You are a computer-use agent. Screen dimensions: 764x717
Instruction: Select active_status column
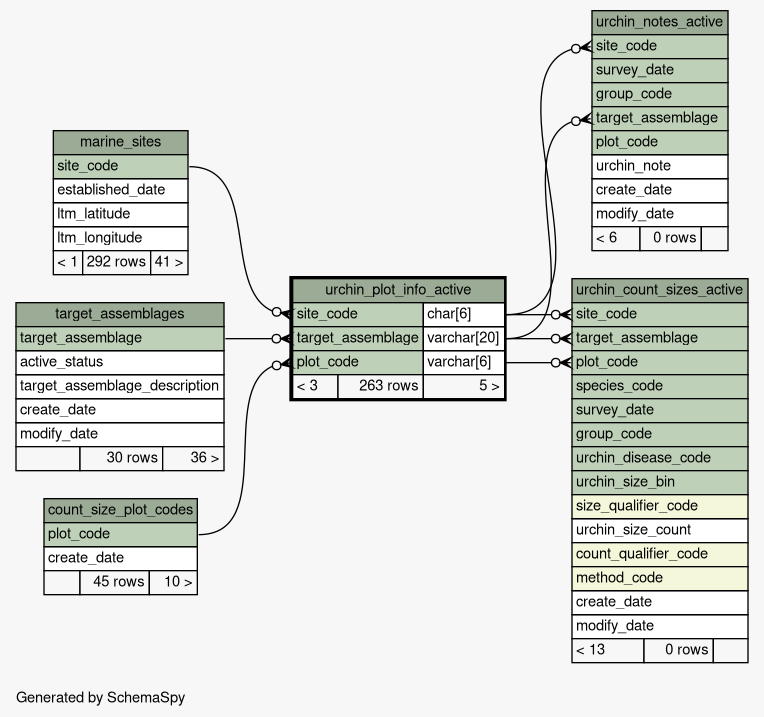tap(120, 362)
